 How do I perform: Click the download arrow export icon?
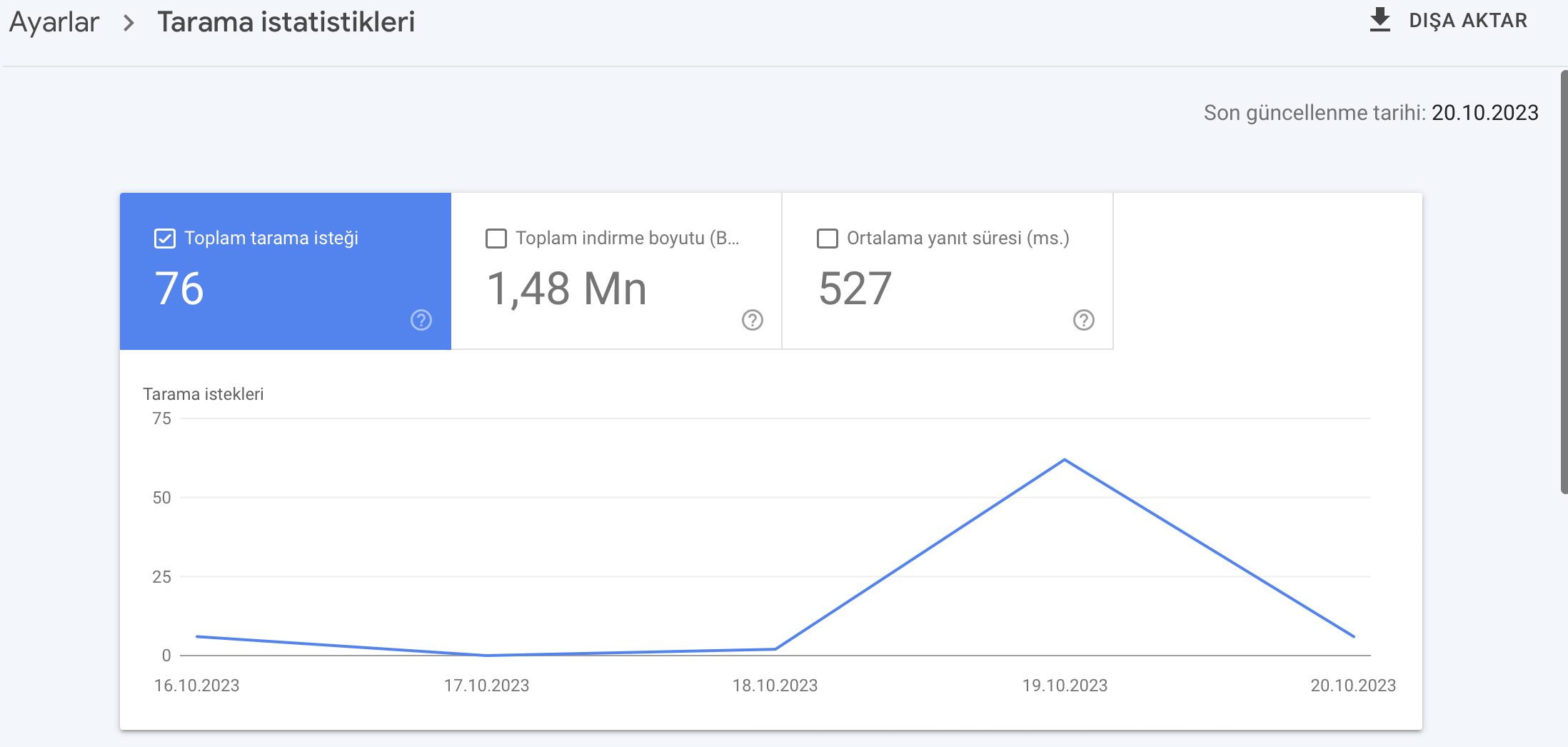click(x=1380, y=20)
